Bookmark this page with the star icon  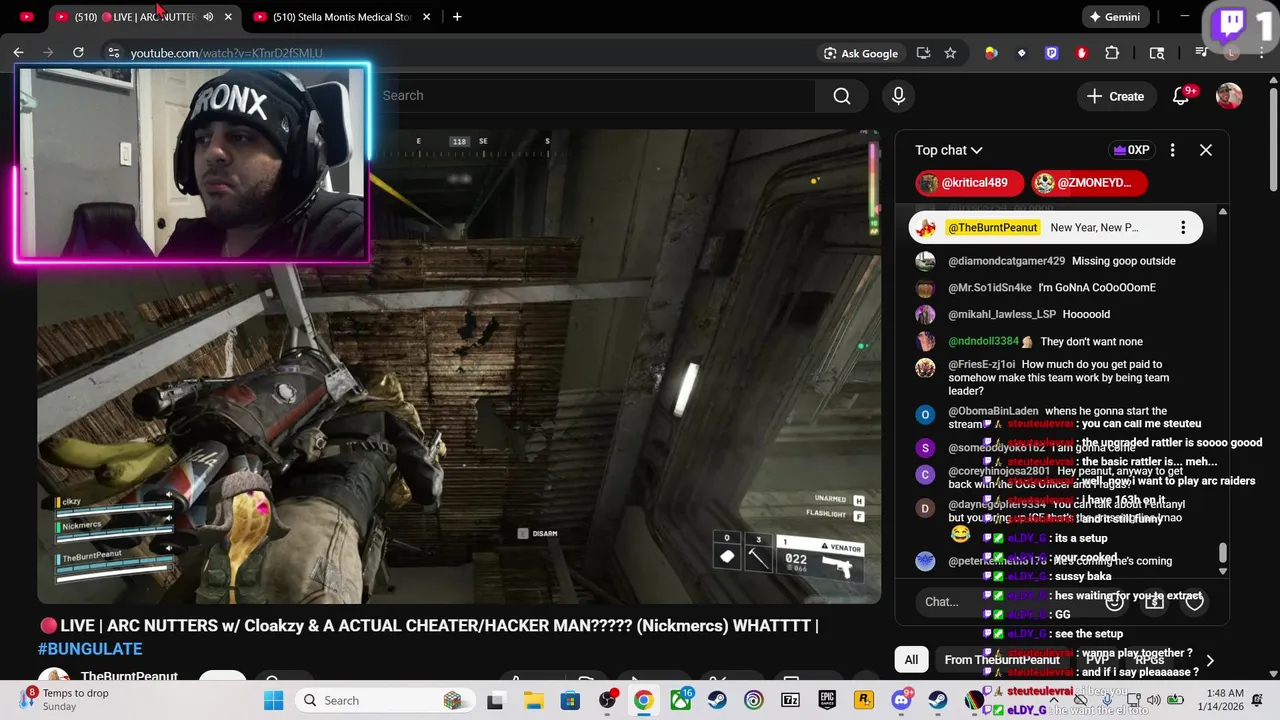point(950,53)
